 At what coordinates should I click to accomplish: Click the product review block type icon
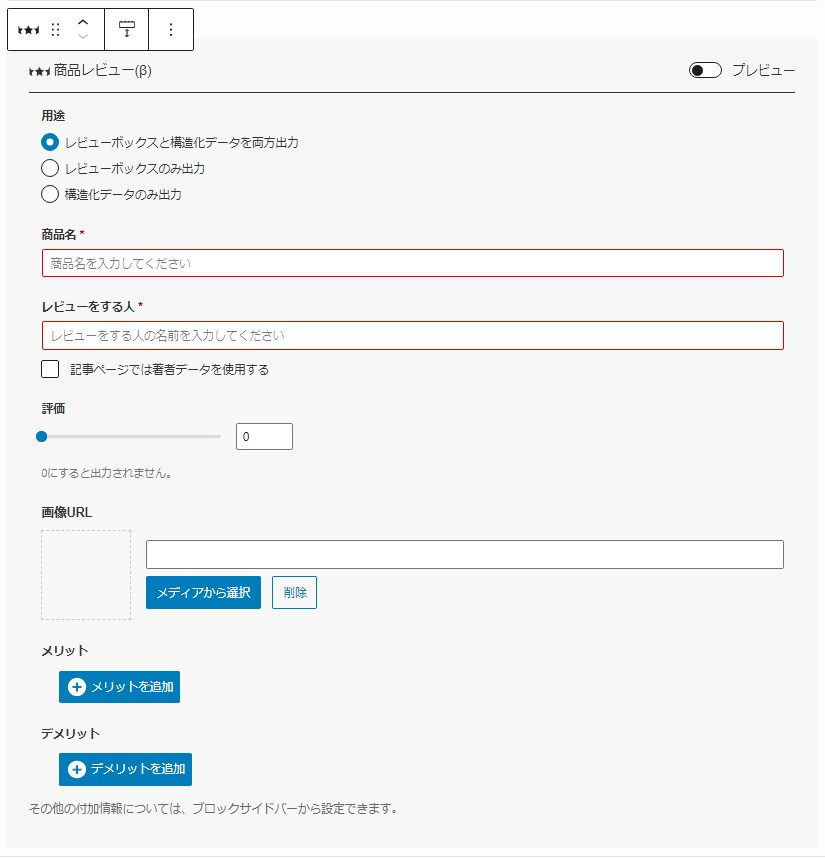click(28, 30)
